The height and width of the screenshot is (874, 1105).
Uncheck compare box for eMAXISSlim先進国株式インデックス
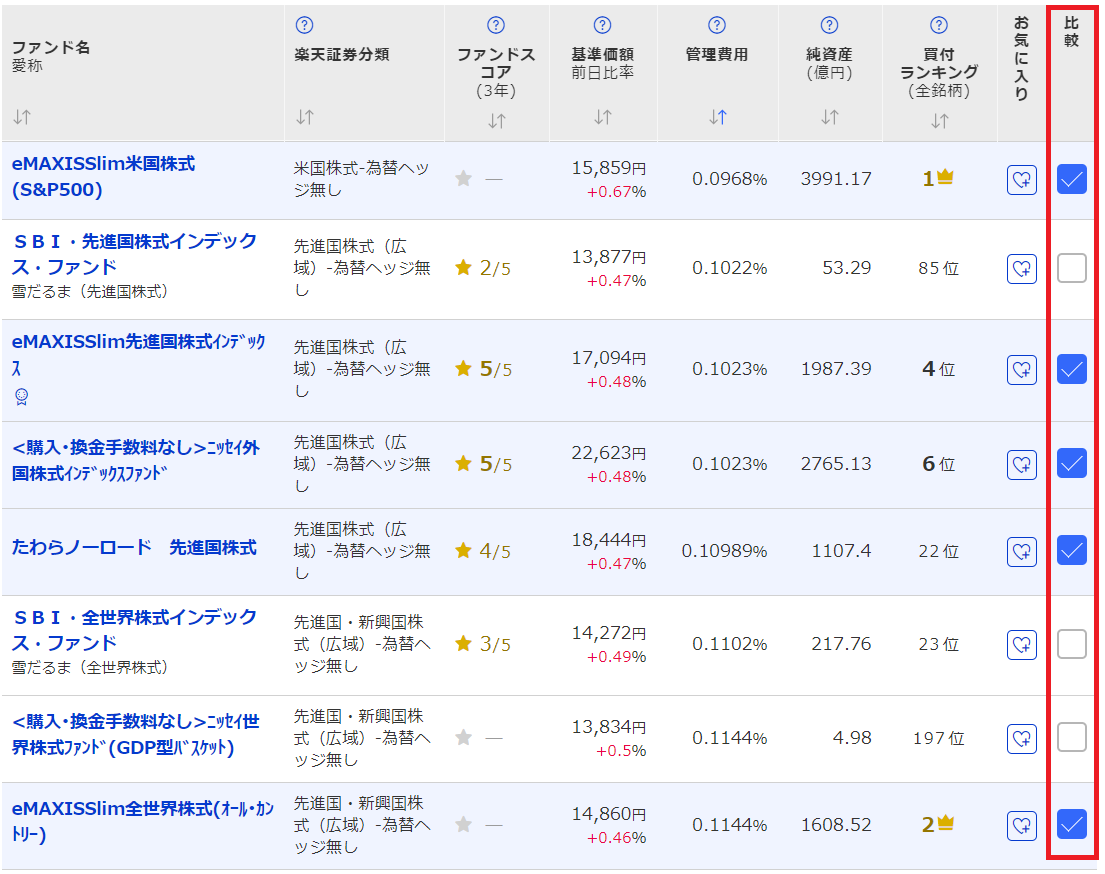point(1072,369)
